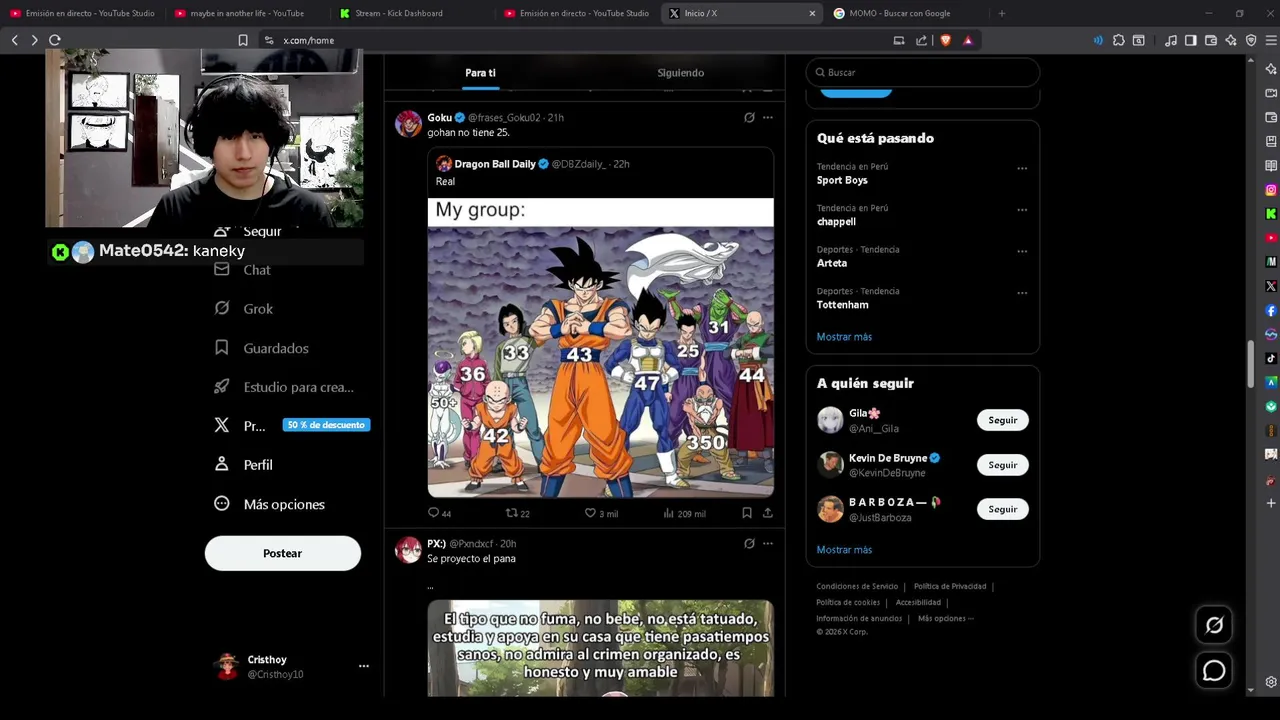Image resolution: width=1280 pixels, height=720 pixels.
Task: Repost the post showing 22 reposts
Action: [x=517, y=513]
